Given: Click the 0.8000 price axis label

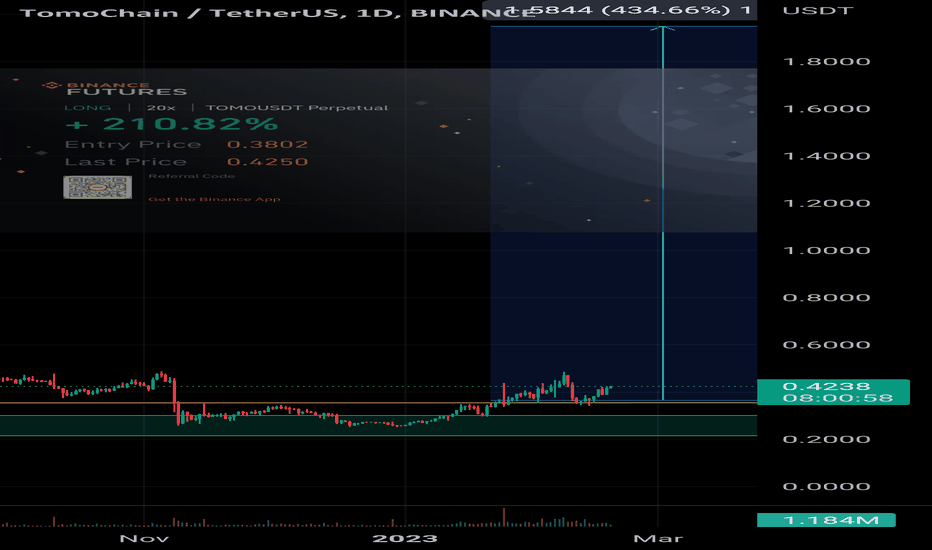Looking at the screenshot, I should click(827, 297).
